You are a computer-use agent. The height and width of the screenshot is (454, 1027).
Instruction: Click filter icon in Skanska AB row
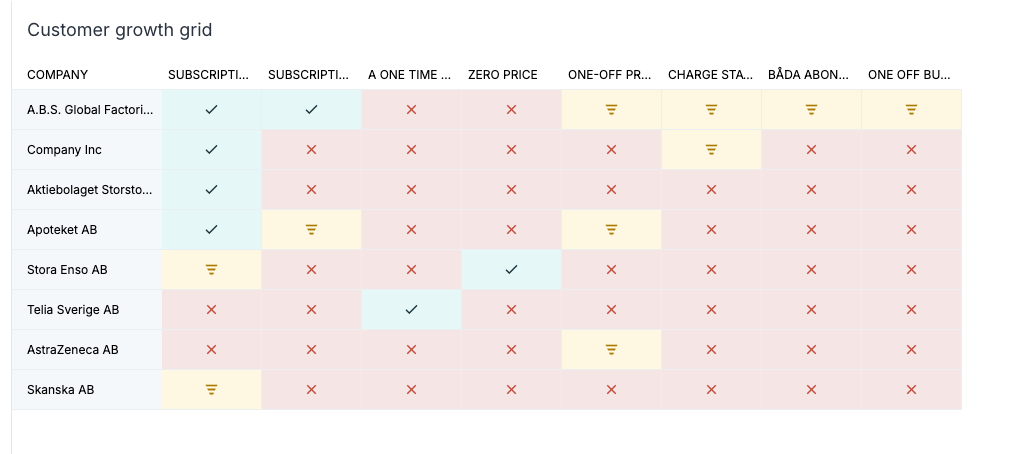[212, 390]
